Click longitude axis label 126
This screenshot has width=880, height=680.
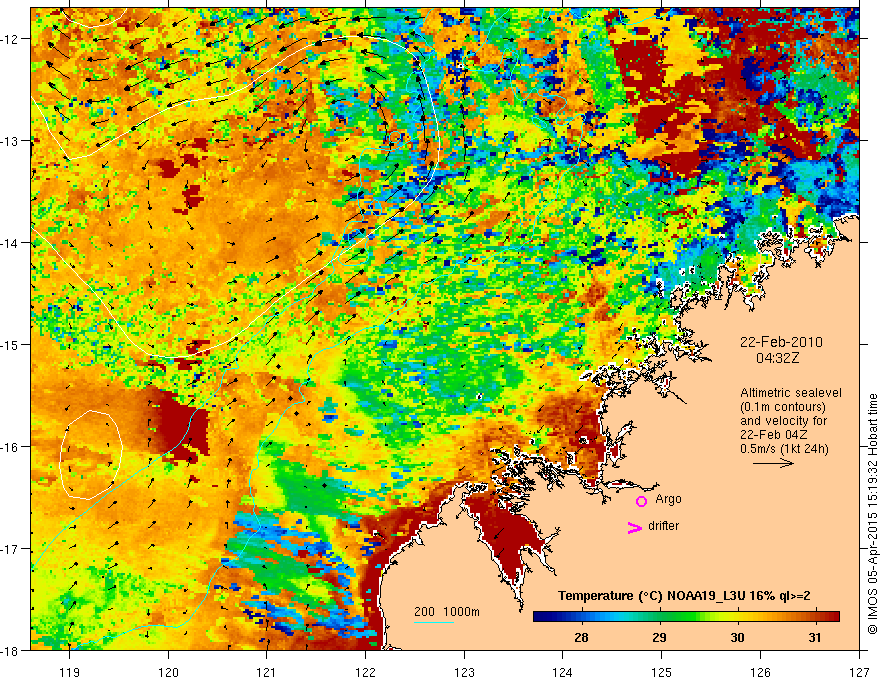click(760, 672)
